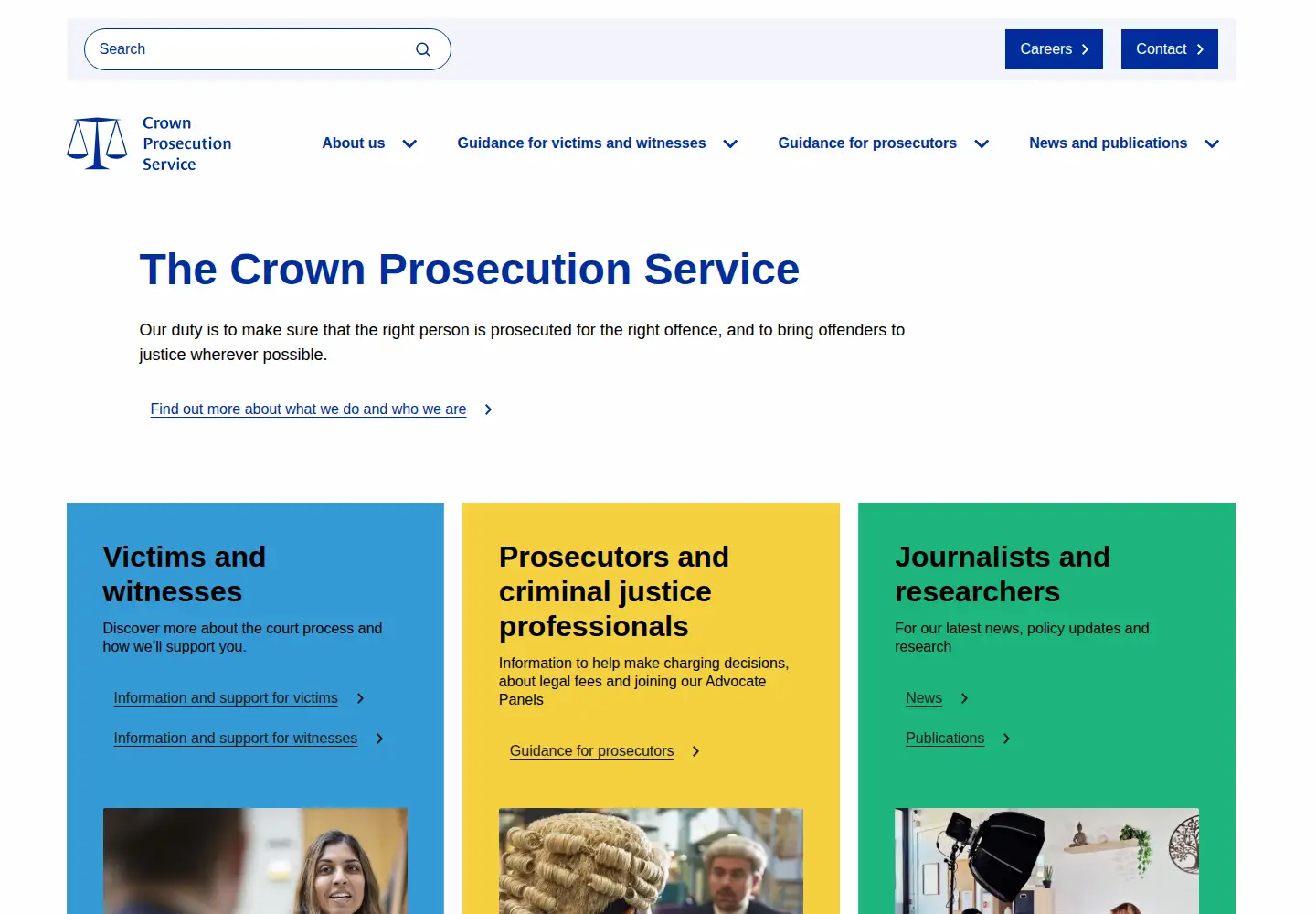Screen dimensions: 1316x914
Task: Open 'Information and support for victims' link
Action: tap(226, 698)
